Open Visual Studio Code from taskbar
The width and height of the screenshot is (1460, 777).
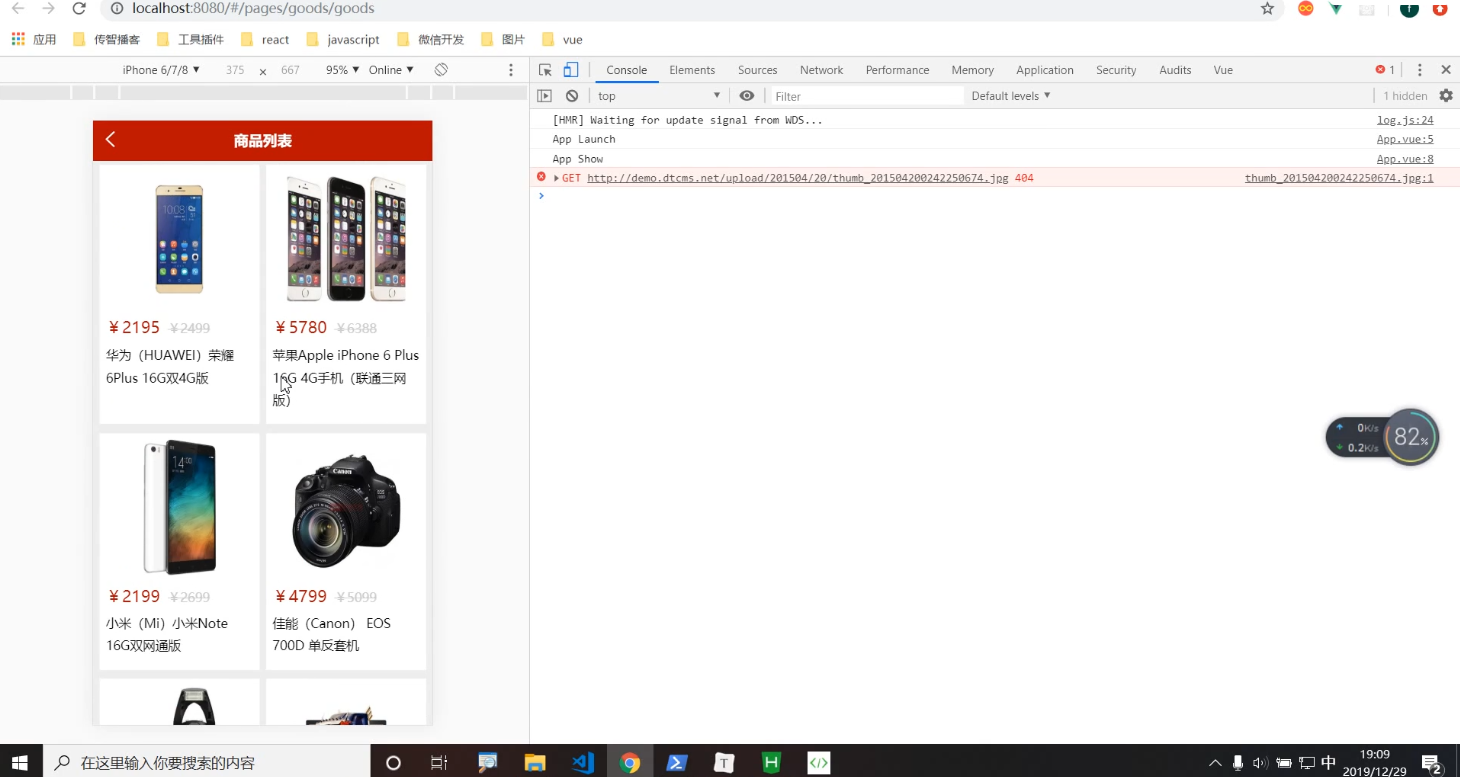(583, 763)
